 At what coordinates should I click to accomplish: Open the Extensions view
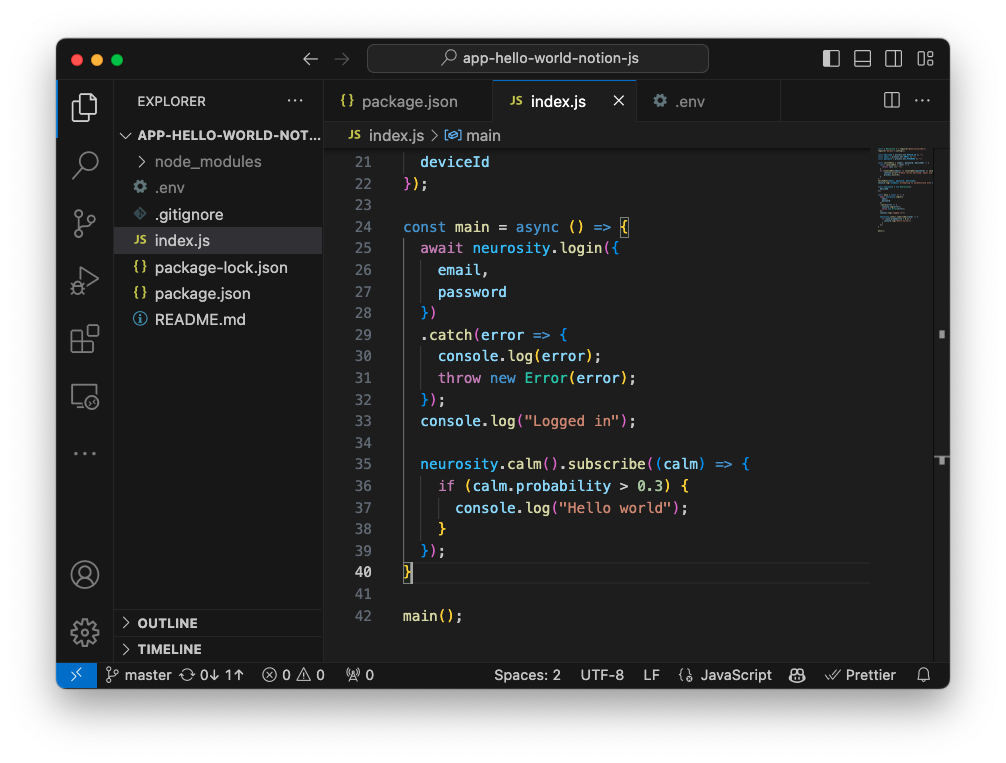click(85, 339)
